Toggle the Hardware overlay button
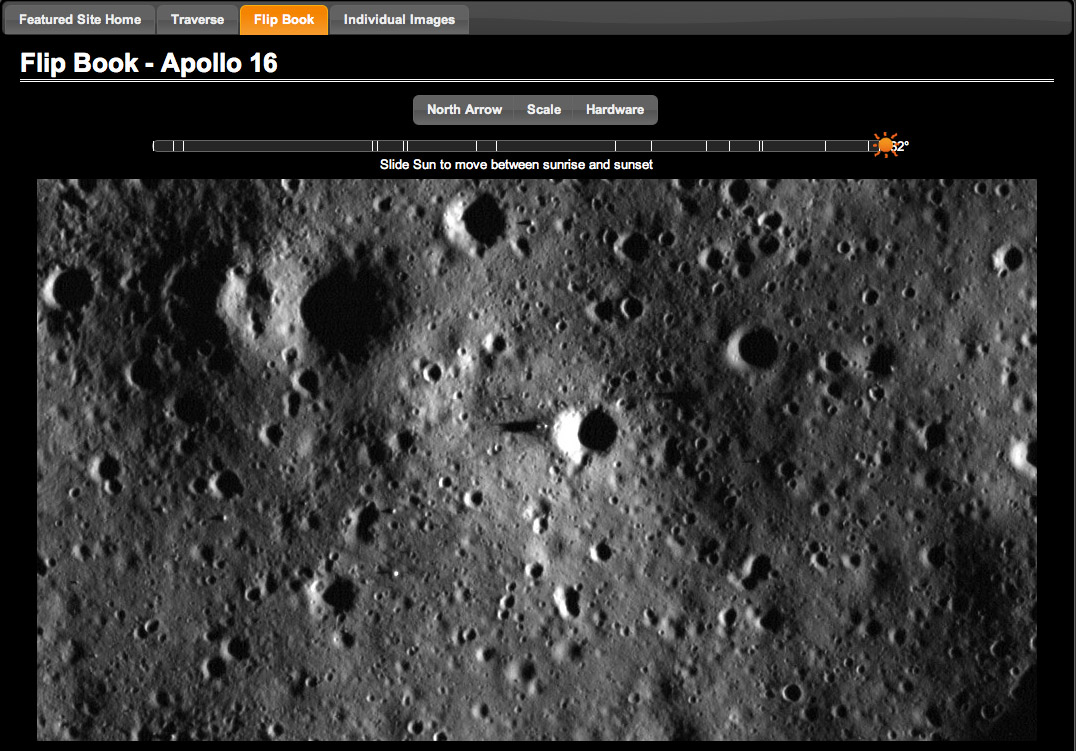The width and height of the screenshot is (1076, 751). click(615, 110)
